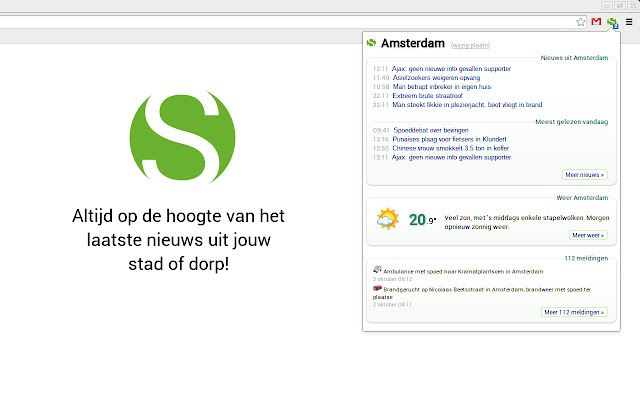Click the 'Meest gelezen vandaag' section label
Screen dimensions: 640x400
(x=571, y=122)
